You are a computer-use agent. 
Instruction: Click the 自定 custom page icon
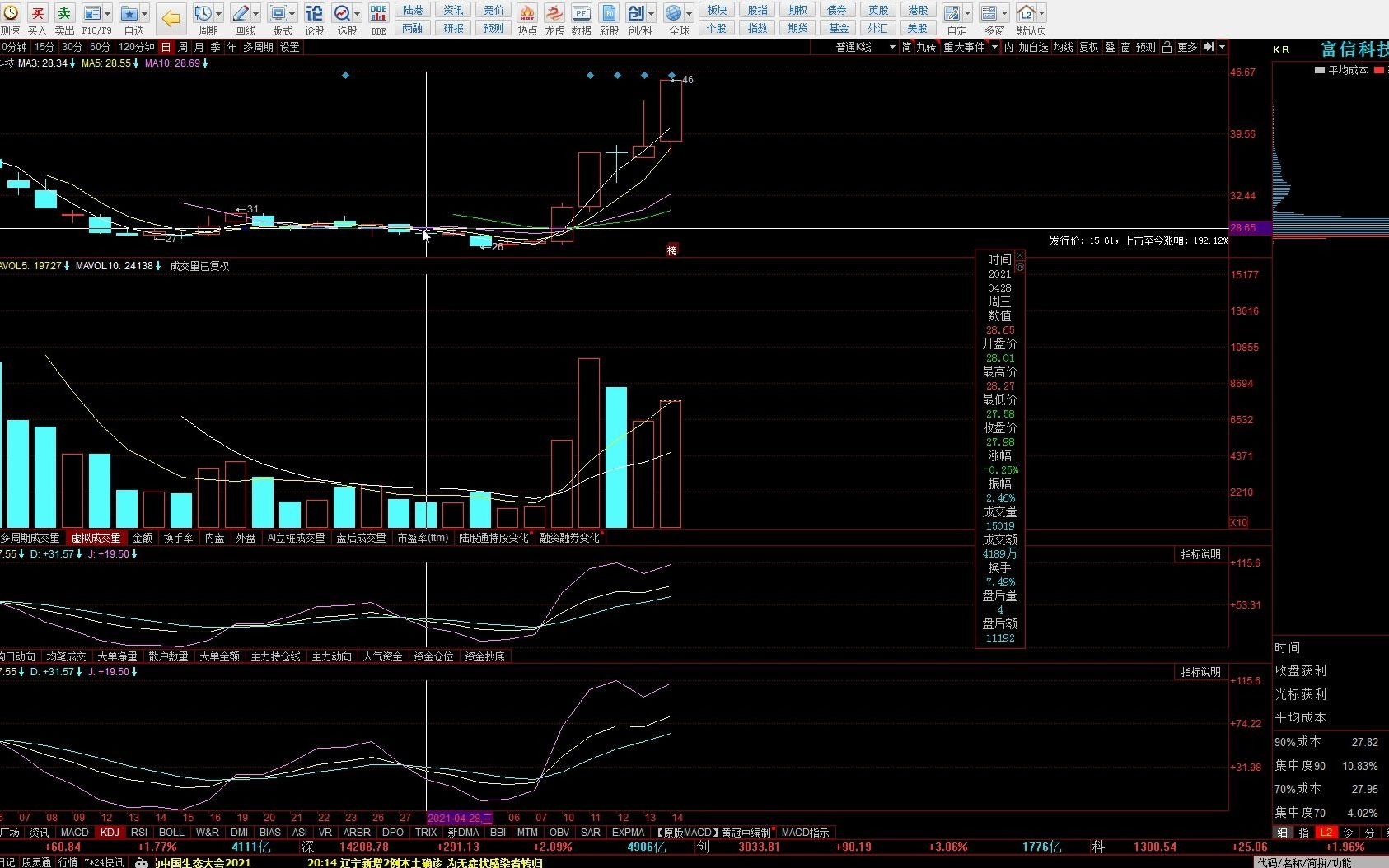952,13
